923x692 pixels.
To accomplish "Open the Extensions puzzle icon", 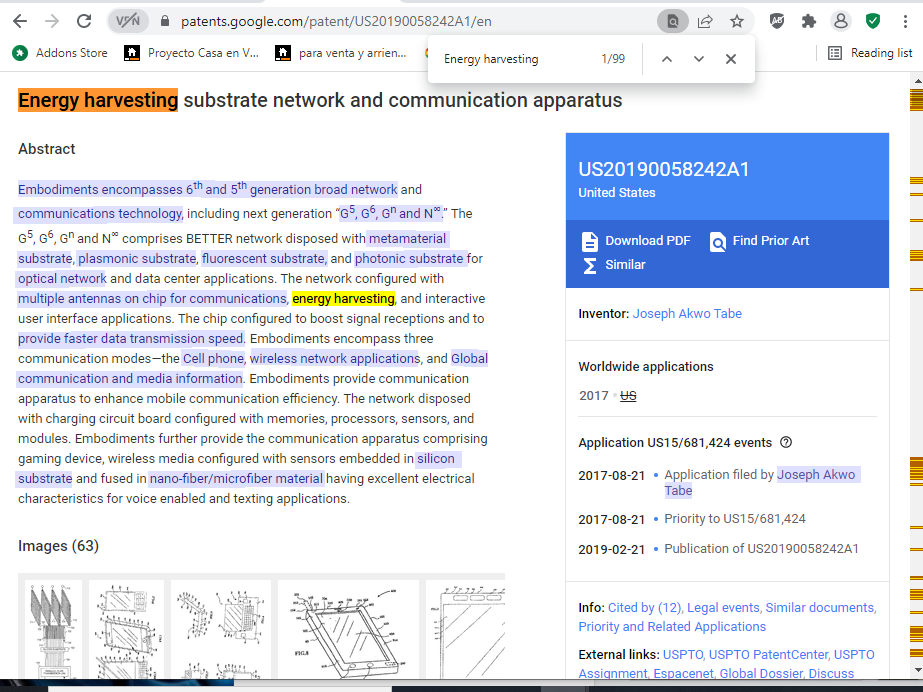I will (809, 21).
